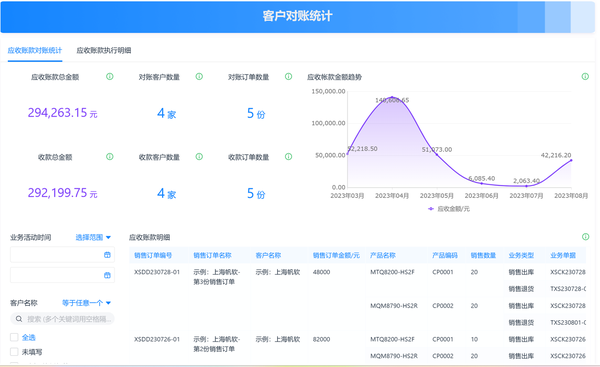Sort by 客户名称 column header

[x=268, y=255]
